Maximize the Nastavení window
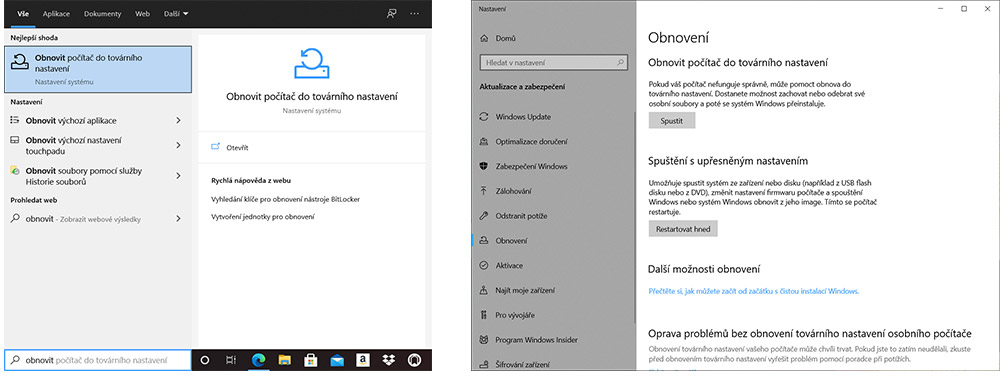 point(964,8)
